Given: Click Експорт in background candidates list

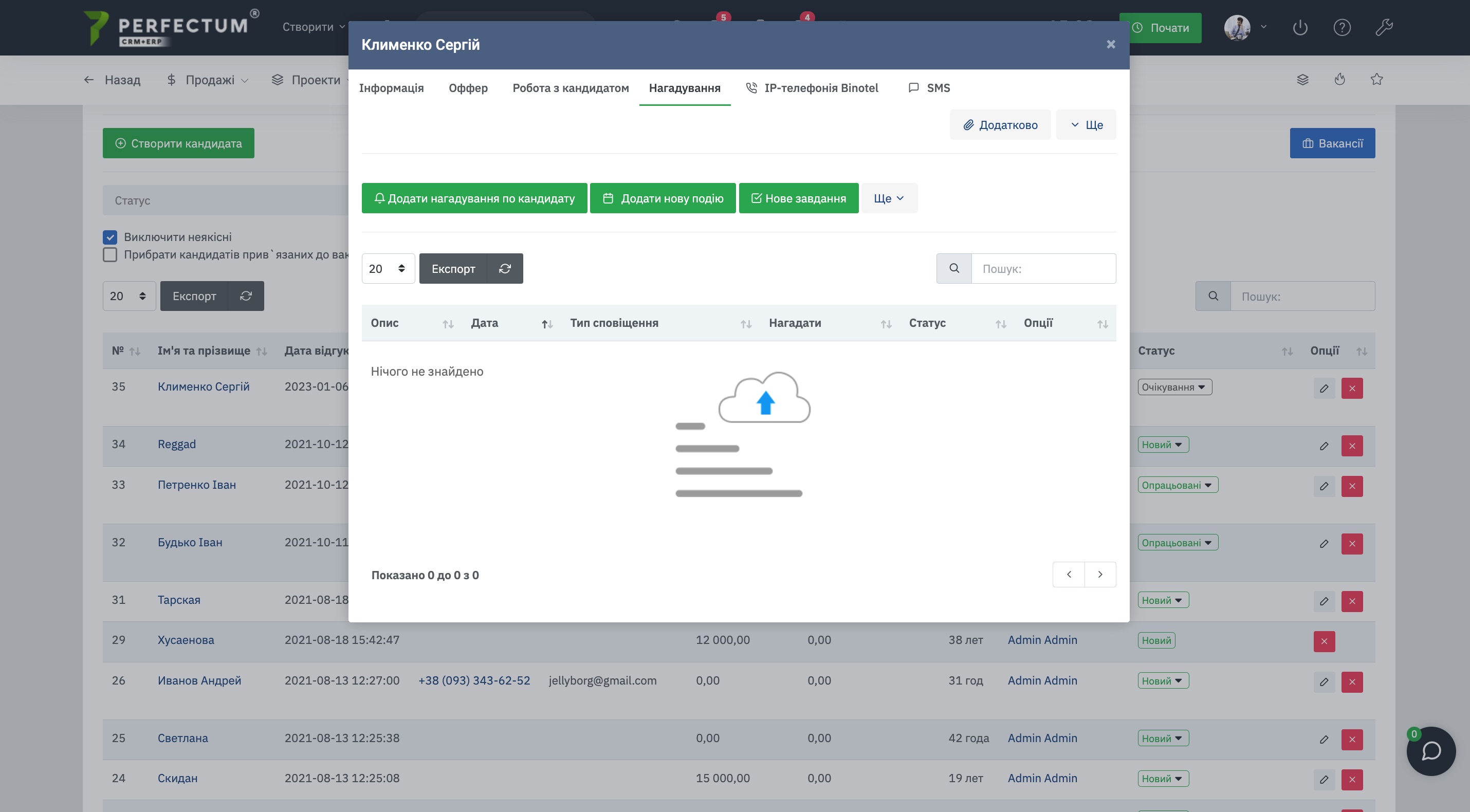Looking at the screenshot, I should click(x=194, y=296).
